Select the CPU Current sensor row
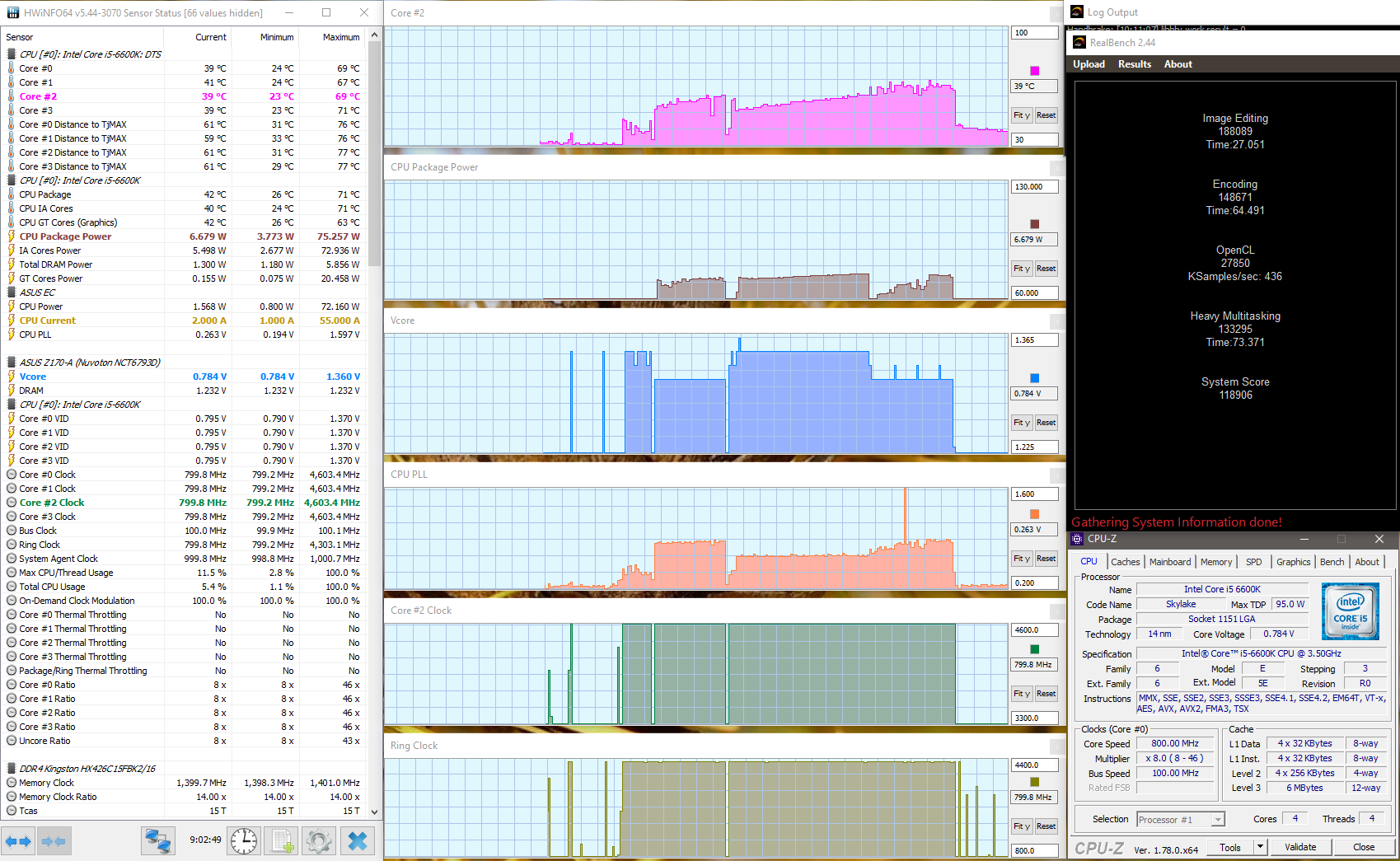Viewport: 1400px width, 861px height. (183, 321)
